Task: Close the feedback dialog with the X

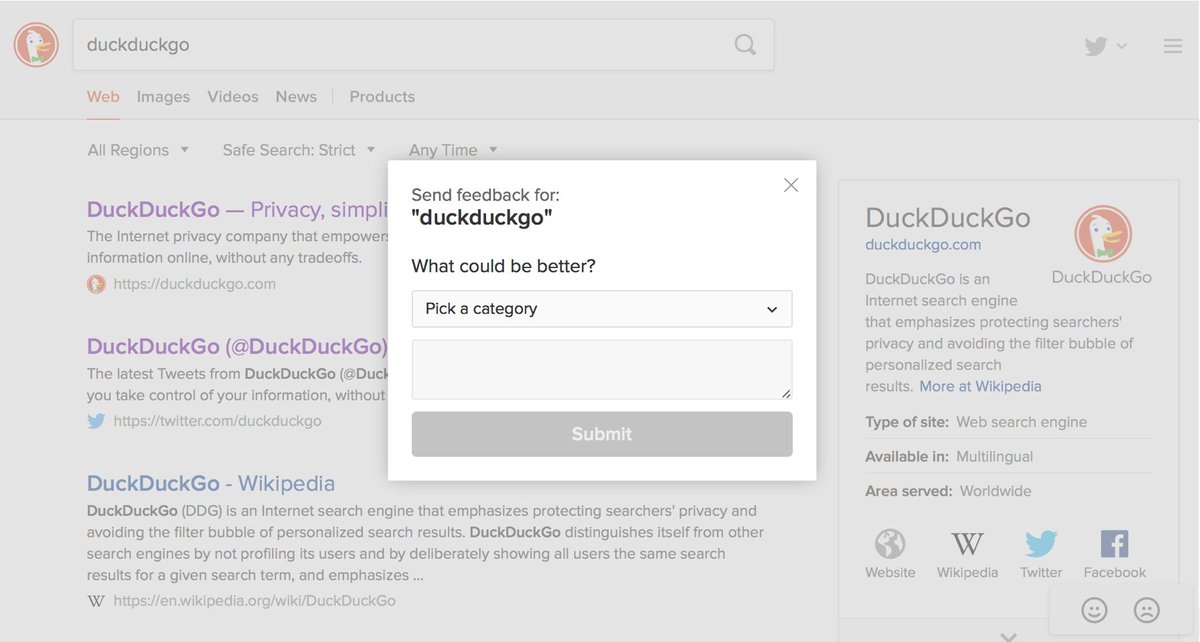Action: [791, 185]
